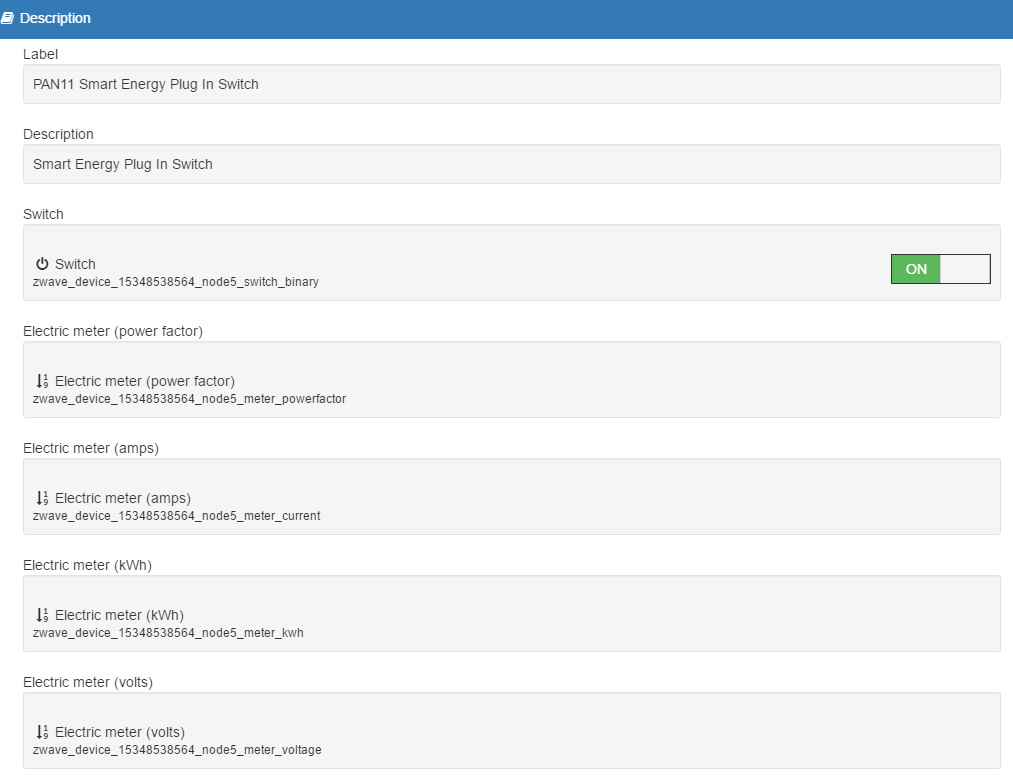
Task: Select the Electric meter (power factor) channel name
Action: (145, 381)
